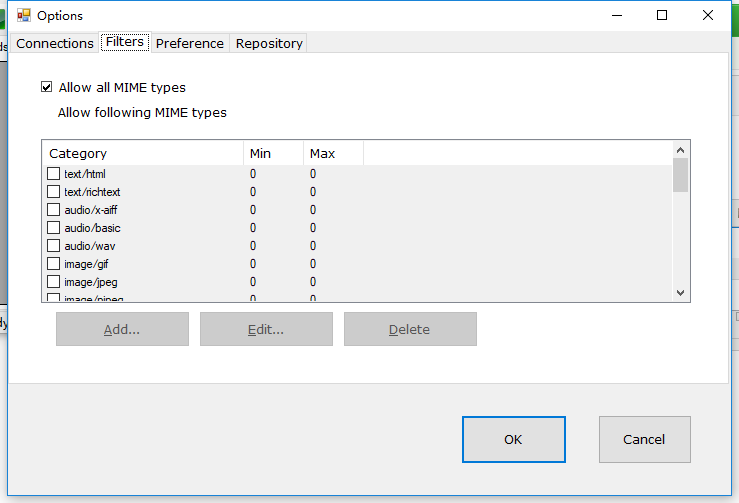The height and width of the screenshot is (503, 739).
Task: Sort by the Category column header
Action: (x=143, y=154)
